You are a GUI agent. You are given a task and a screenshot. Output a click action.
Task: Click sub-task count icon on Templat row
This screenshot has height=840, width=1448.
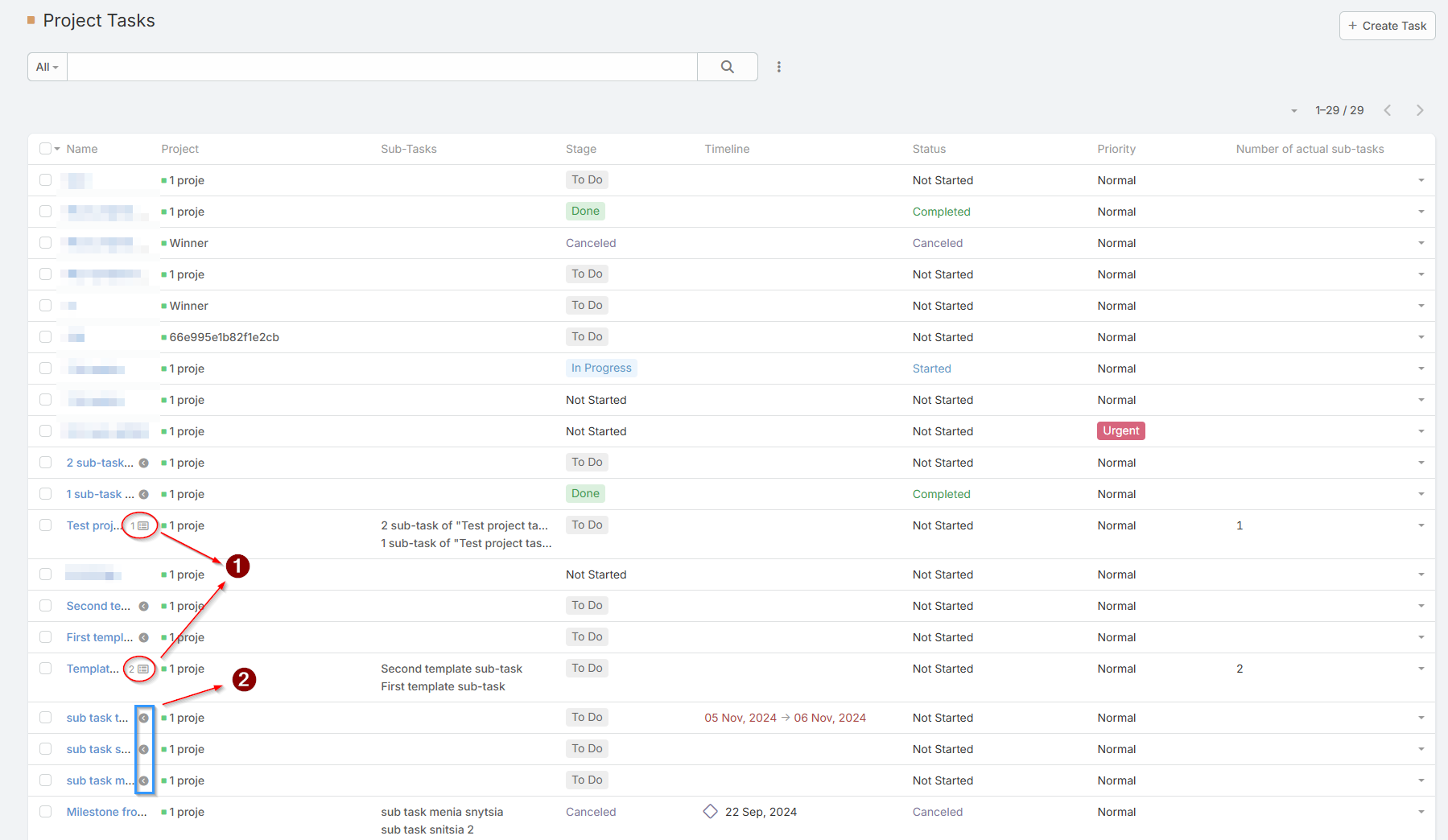[x=139, y=669]
